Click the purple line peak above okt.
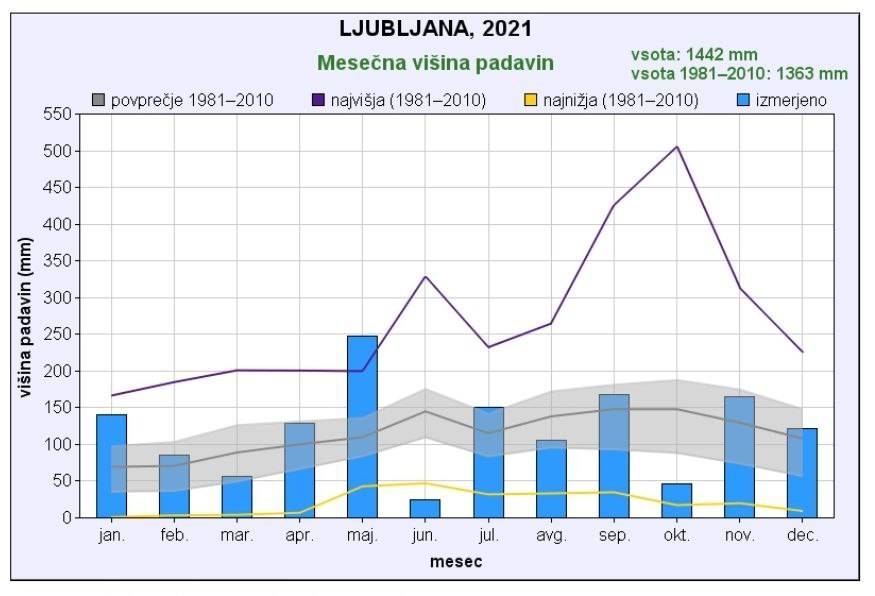 click(677, 147)
